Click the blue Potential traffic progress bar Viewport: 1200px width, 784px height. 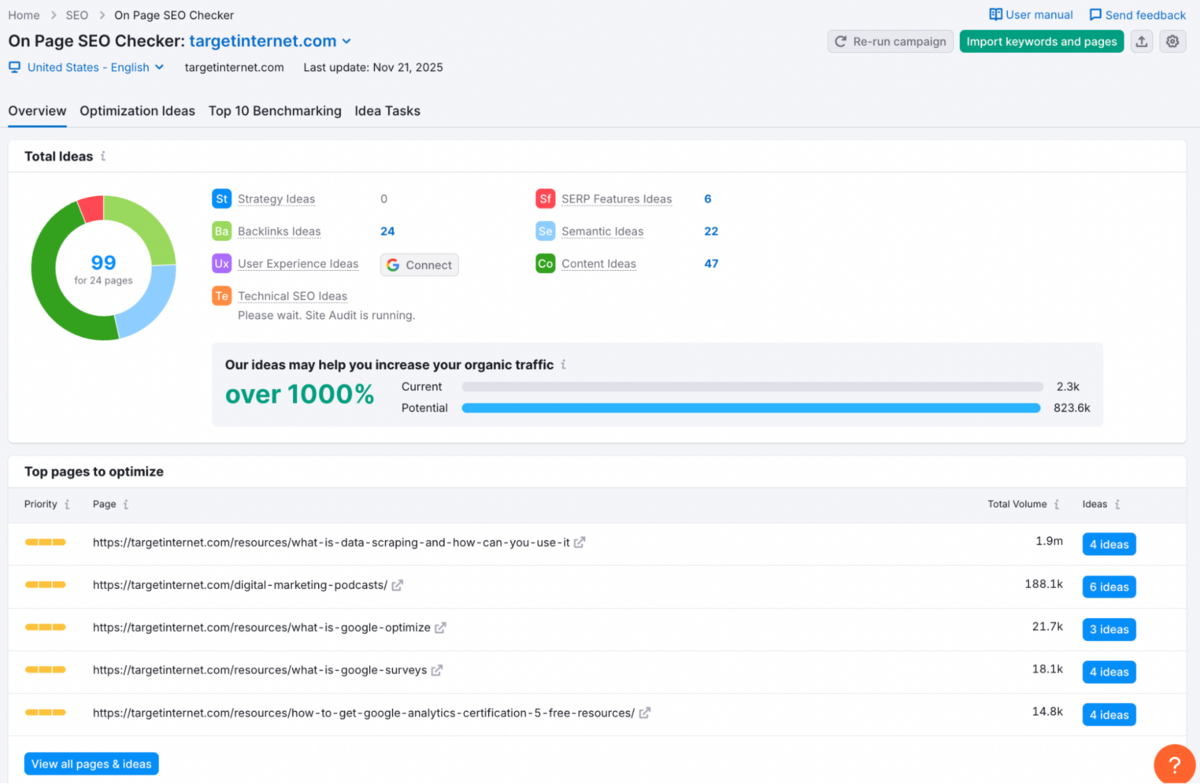pos(751,408)
